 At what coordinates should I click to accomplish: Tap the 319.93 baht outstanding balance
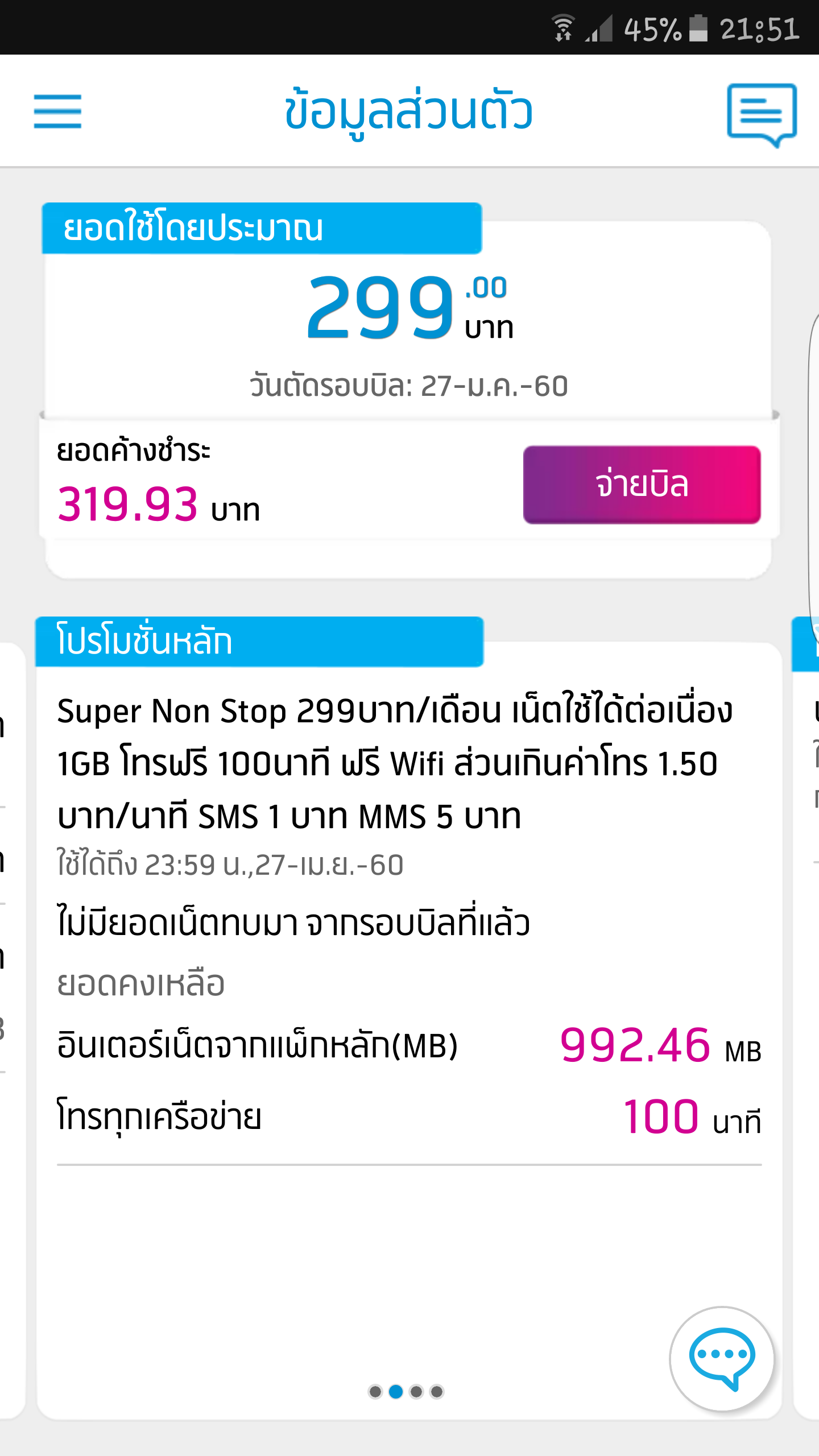coord(158,505)
